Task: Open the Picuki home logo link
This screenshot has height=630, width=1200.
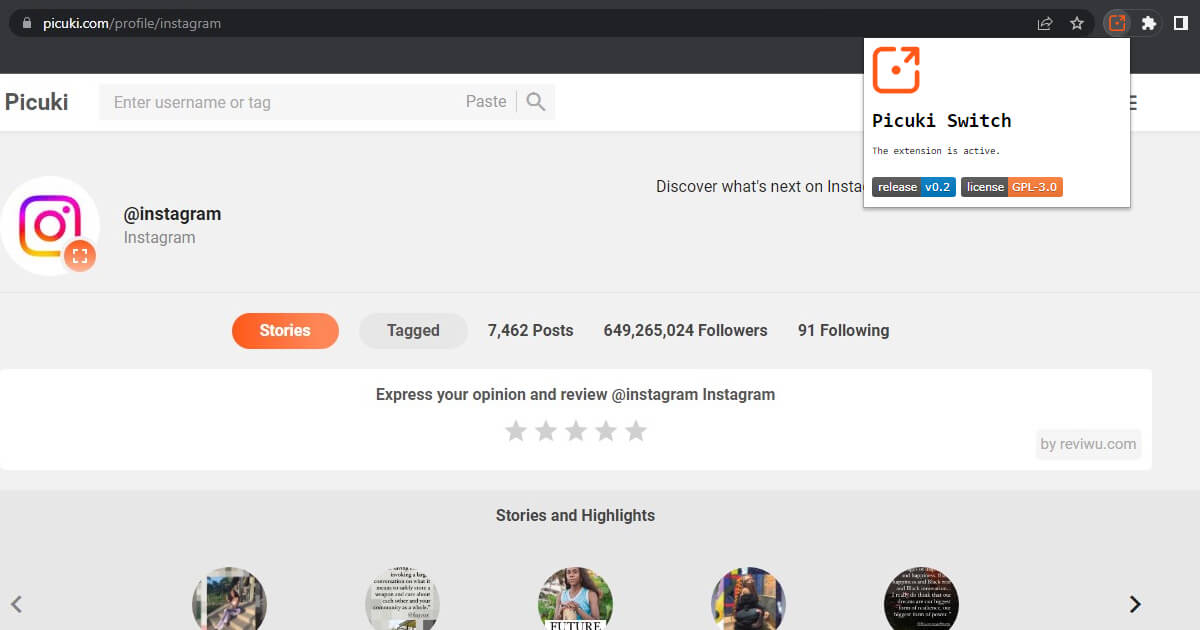Action: [x=37, y=102]
